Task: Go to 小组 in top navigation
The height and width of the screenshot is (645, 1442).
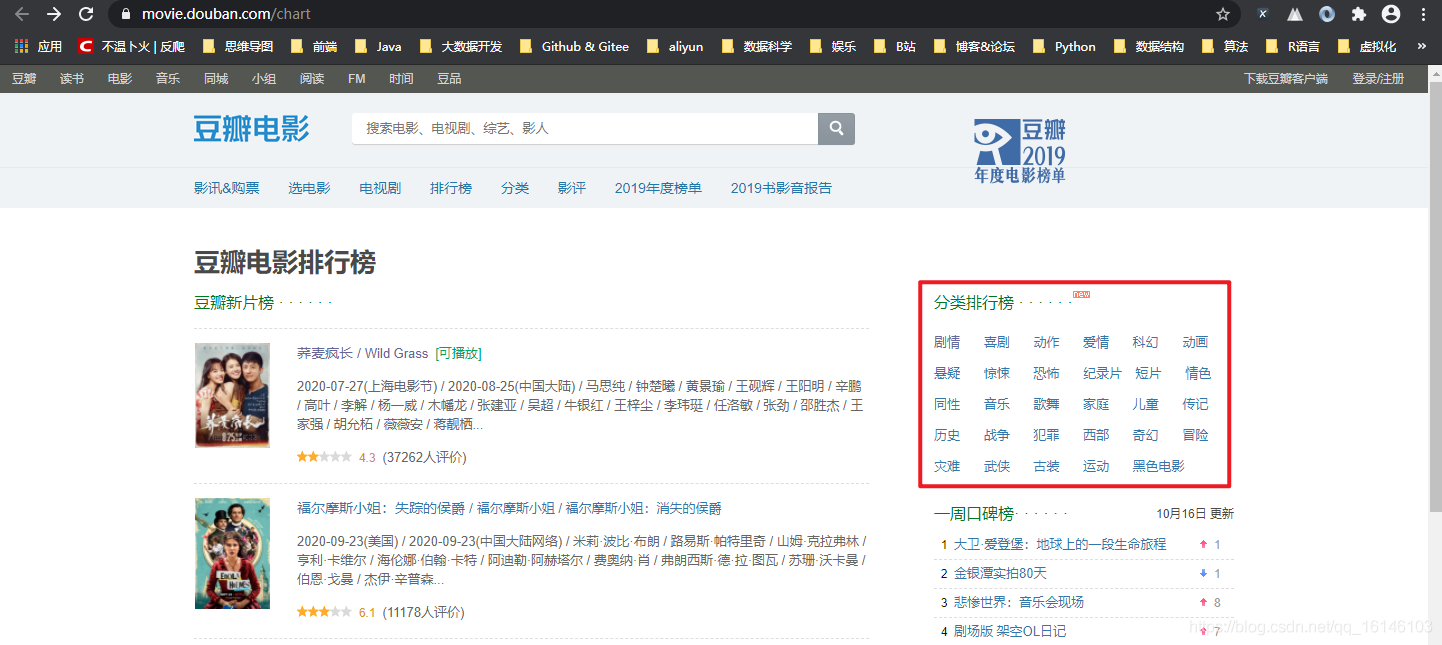Action: [x=264, y=78]
